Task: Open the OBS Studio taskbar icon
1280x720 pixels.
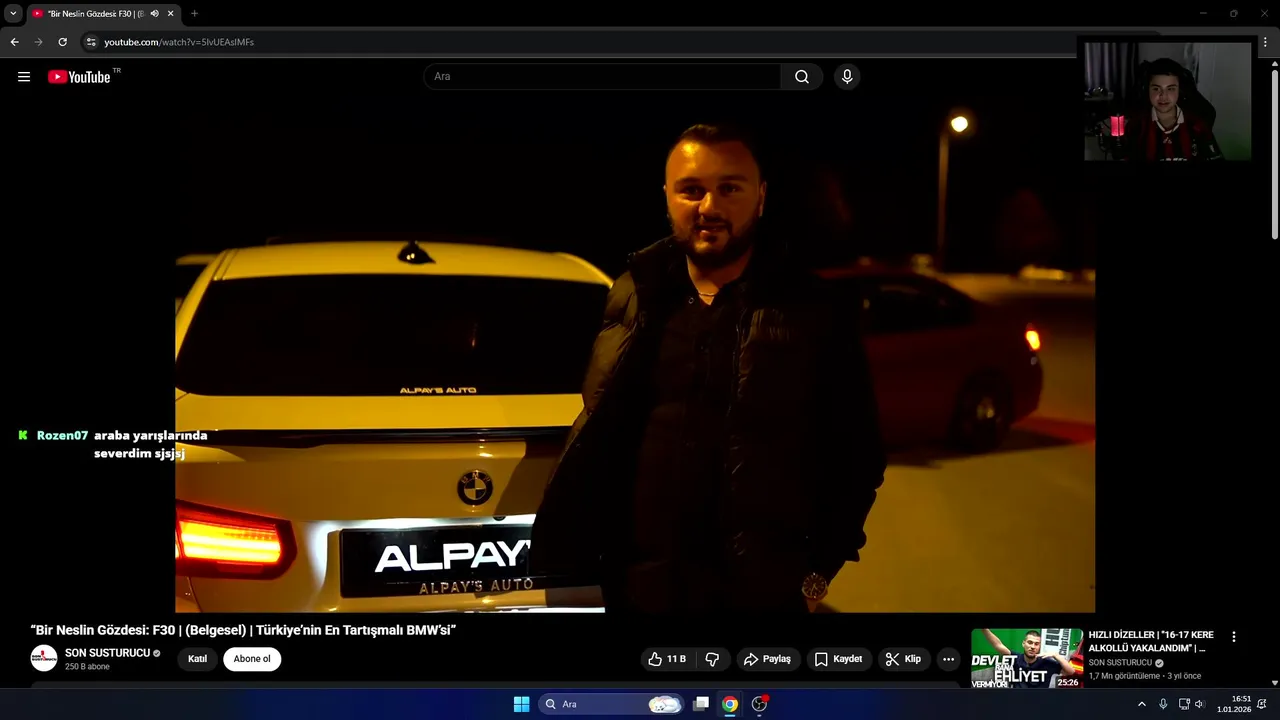Action: point(759,704)
